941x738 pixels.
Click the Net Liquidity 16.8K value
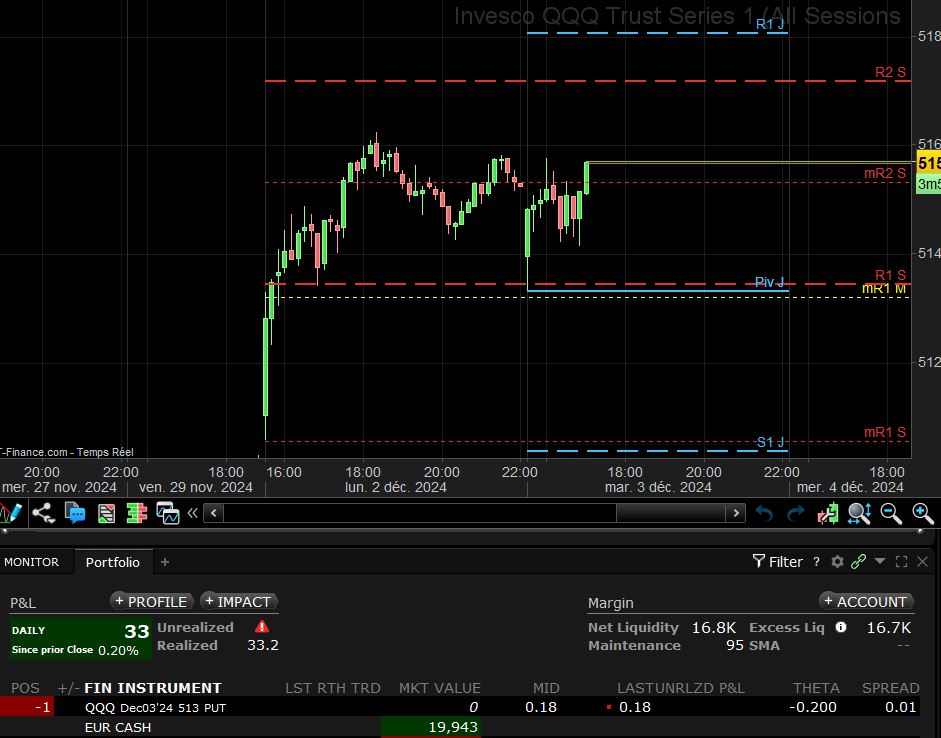714,628
